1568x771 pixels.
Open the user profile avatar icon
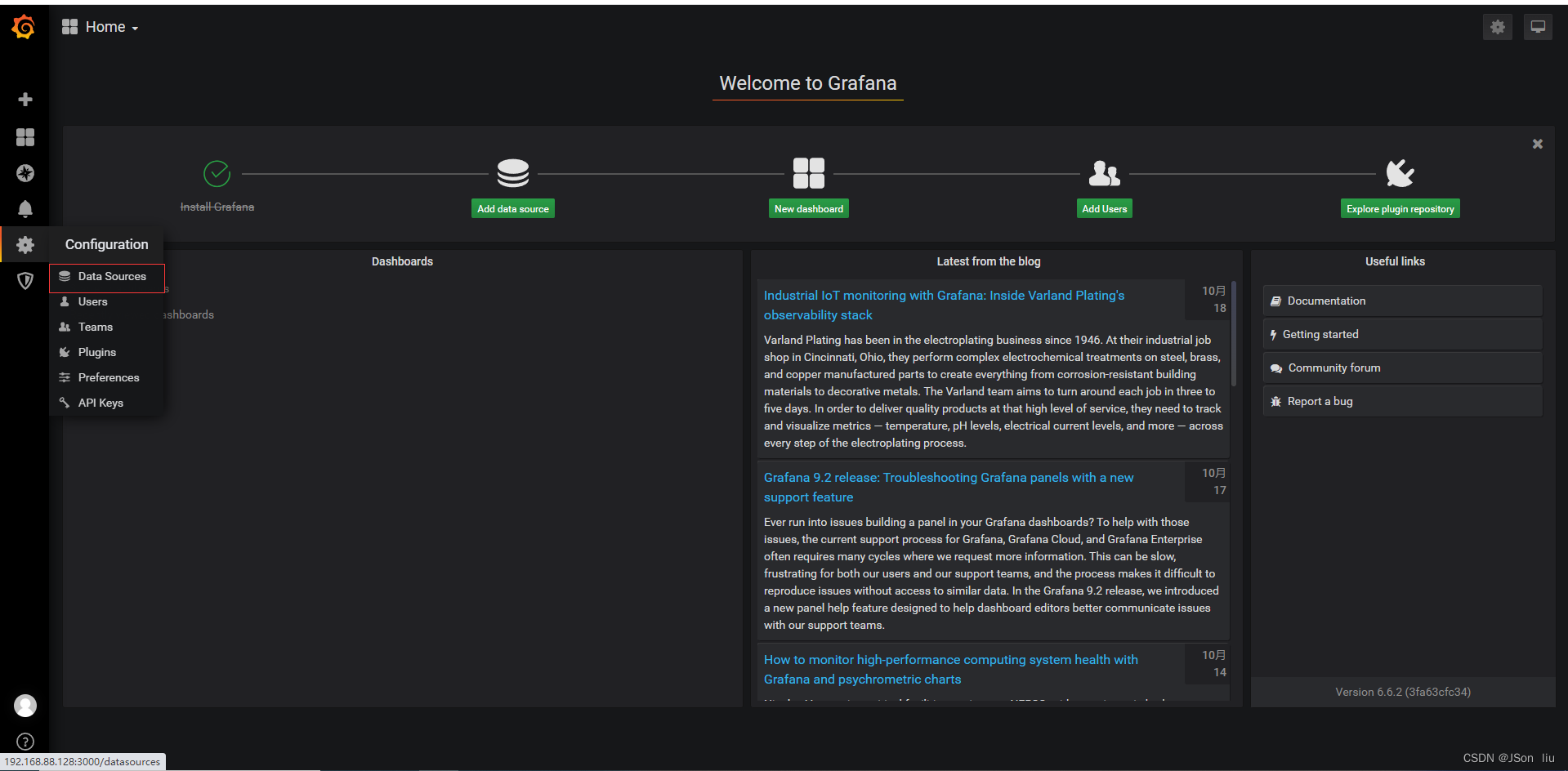click(x=25, y=706)
